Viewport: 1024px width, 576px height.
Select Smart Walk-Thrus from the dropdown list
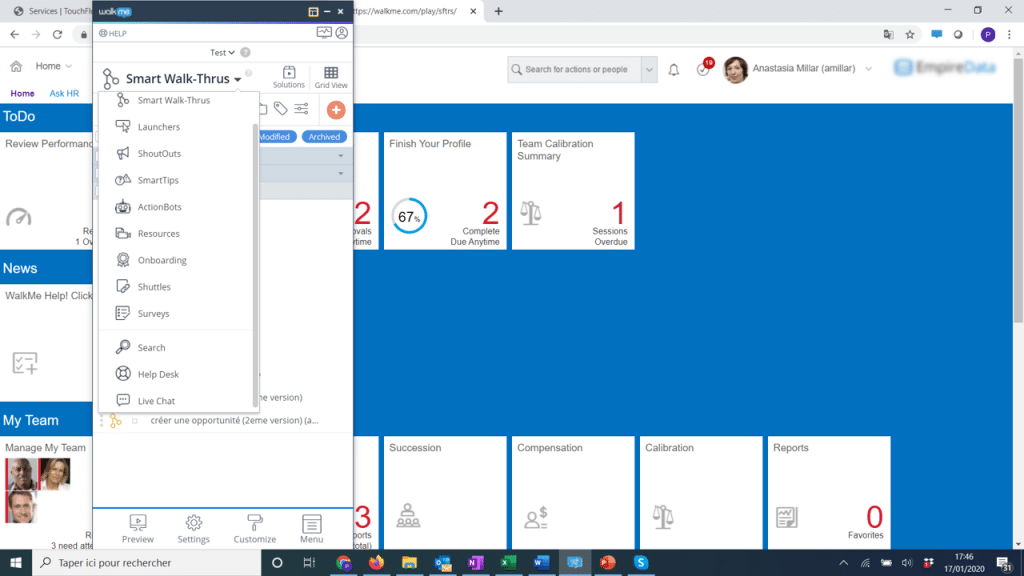tap(174, 100)
